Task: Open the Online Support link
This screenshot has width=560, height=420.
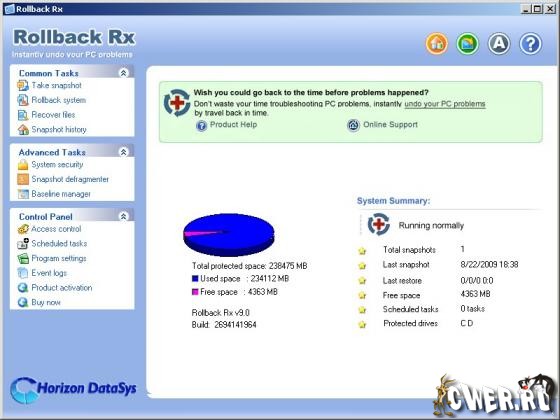Action: pos(390,125)
